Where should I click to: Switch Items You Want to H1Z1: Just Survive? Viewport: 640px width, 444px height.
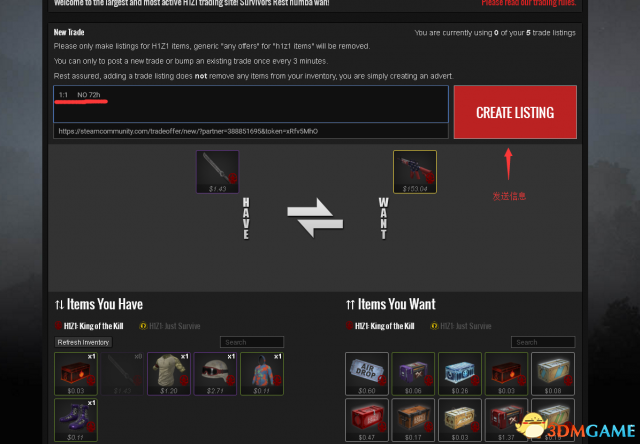[461, 326]
